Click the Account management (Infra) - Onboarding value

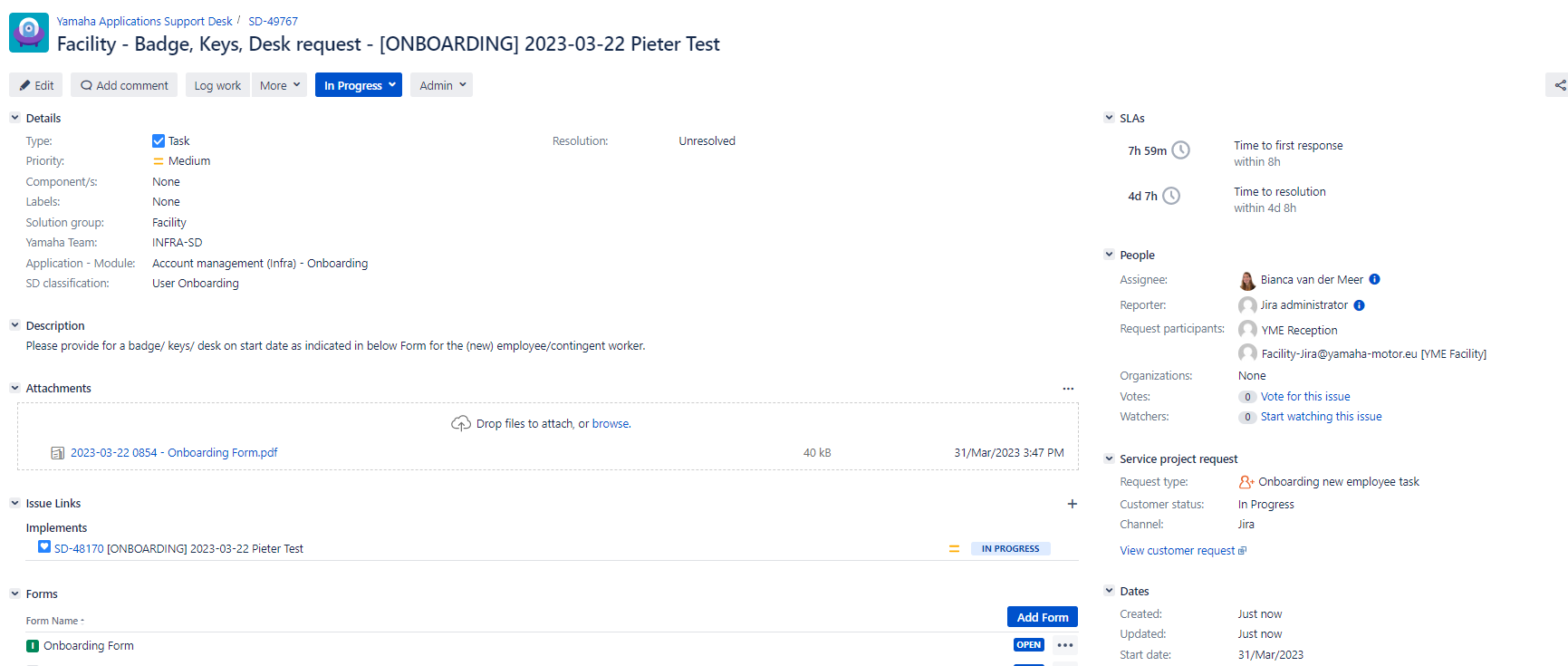(260, 264)
